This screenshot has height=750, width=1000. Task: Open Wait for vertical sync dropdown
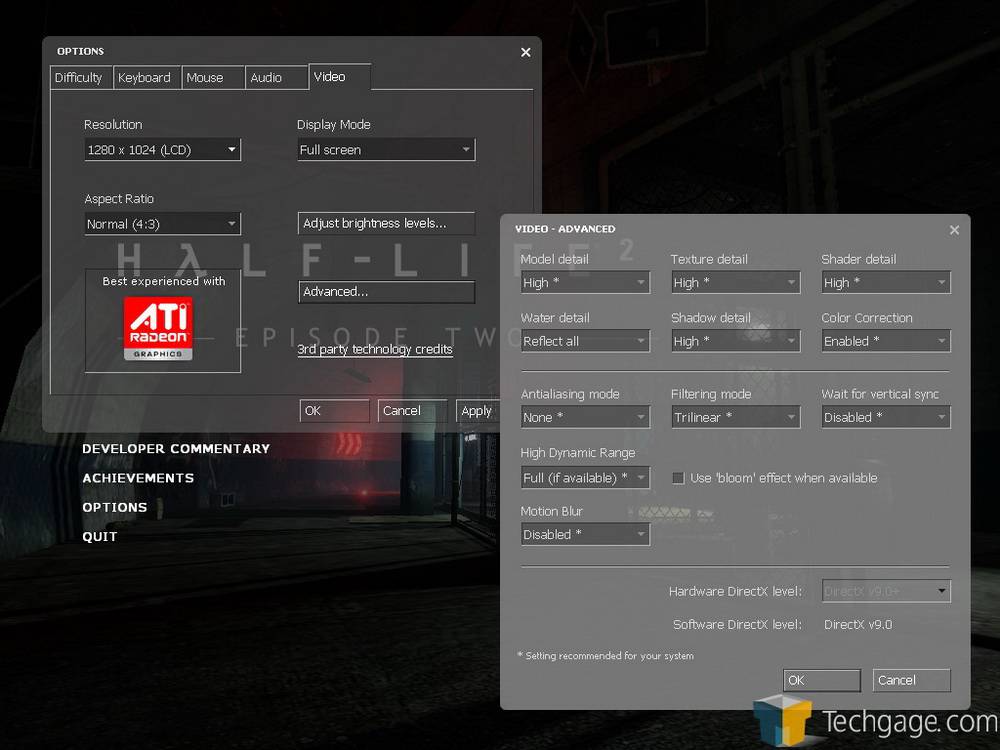click(x=886, y=417)
